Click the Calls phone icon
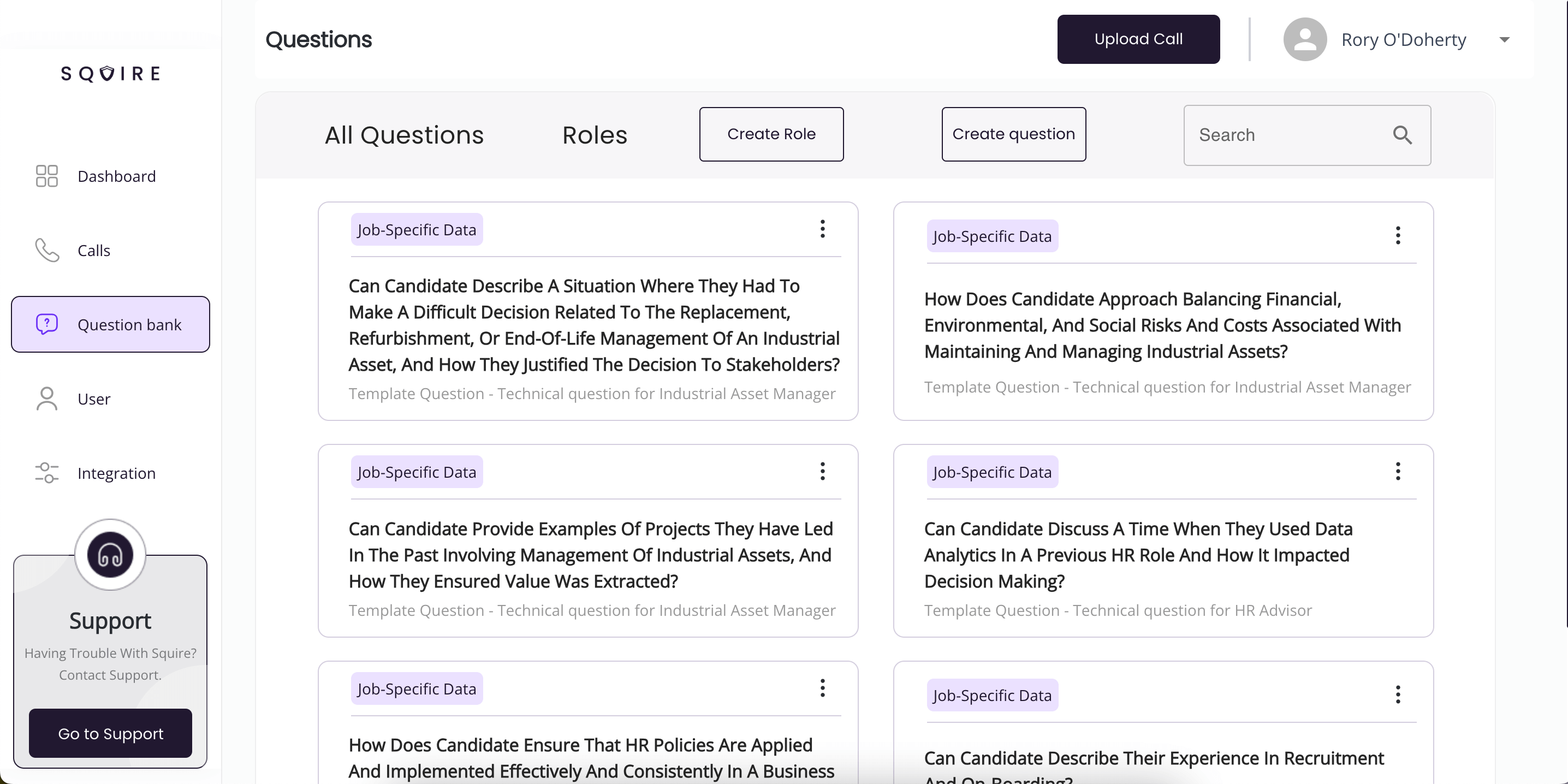 (x=47, y=250)
